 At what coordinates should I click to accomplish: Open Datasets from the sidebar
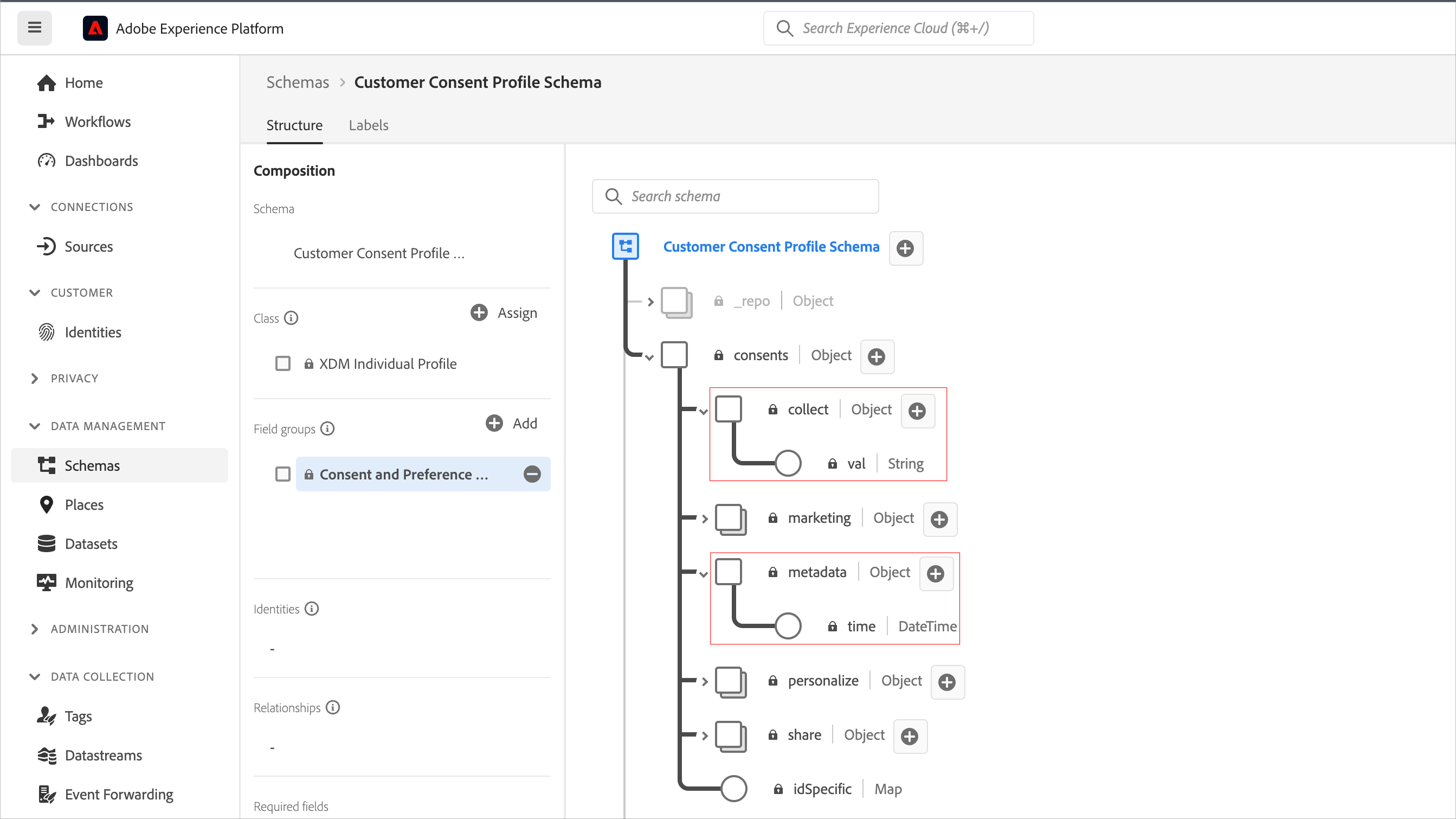click(x=91, y=543)
